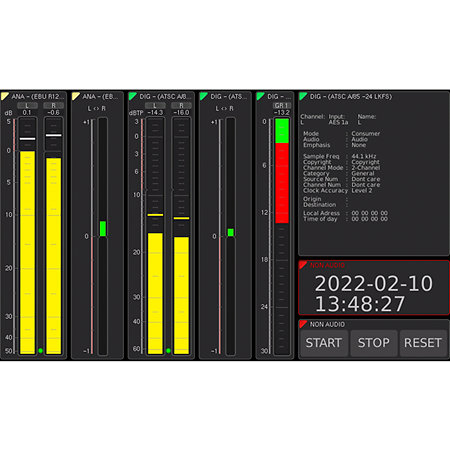Select the R channel label on ANA meter
Viewport: 450px width, 450px height.
click(x=53, y=106)
